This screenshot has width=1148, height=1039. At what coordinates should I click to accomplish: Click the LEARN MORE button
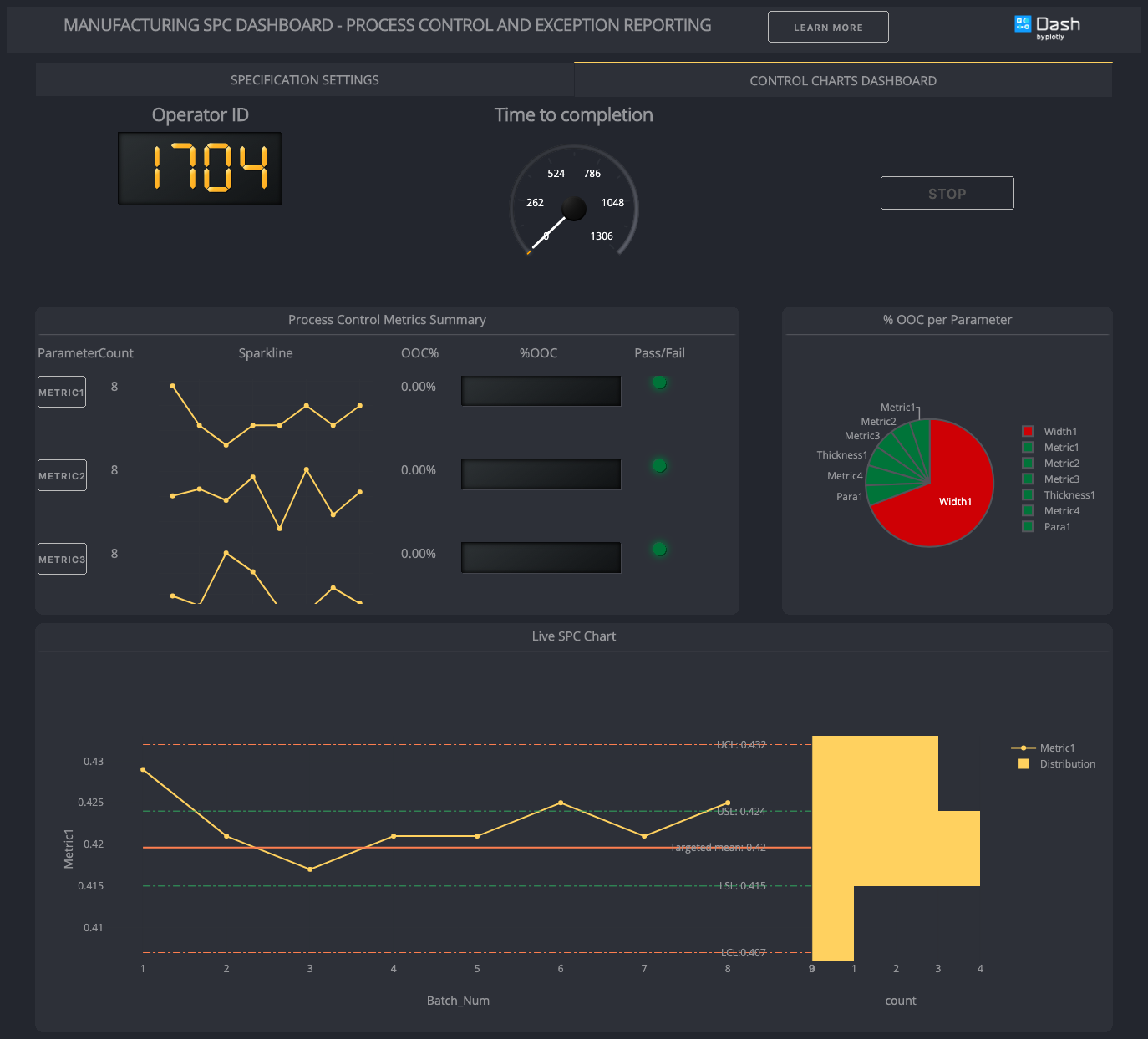point(828,26)
